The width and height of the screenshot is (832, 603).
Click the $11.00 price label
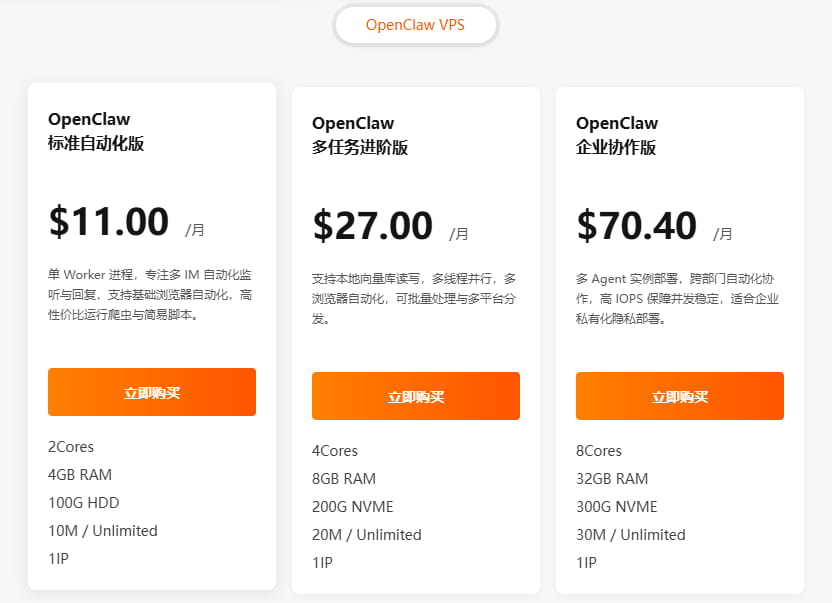pyautogui.click(x=110, y=222)
